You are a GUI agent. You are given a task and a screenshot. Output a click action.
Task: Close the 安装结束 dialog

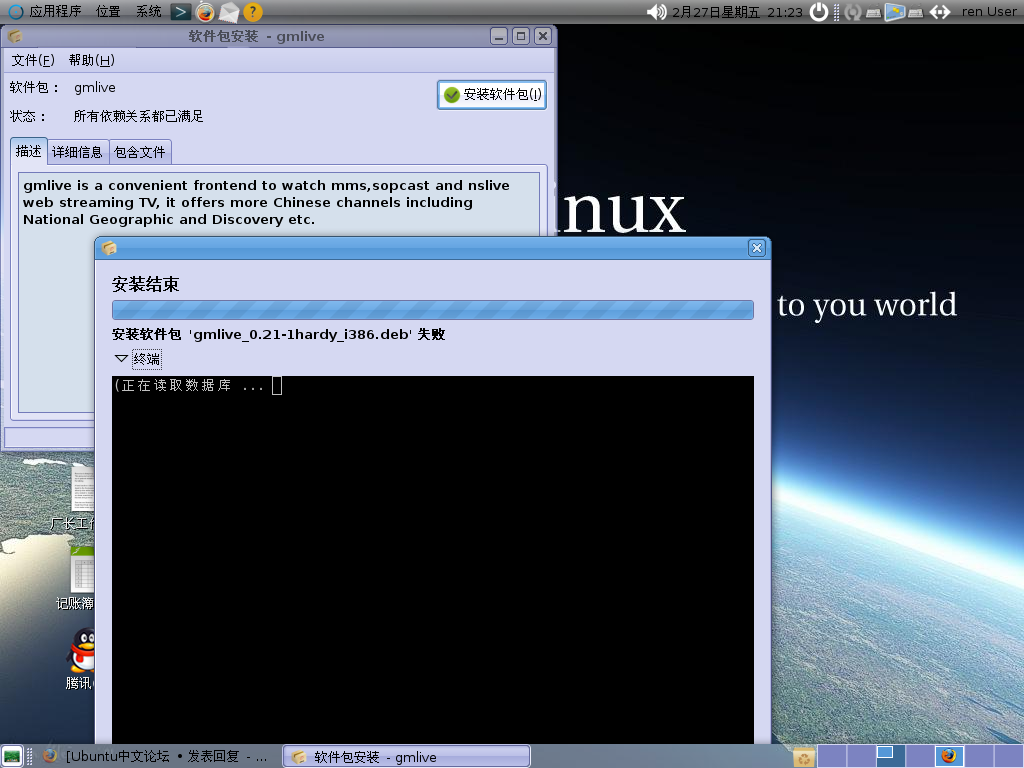coord(757,248)
